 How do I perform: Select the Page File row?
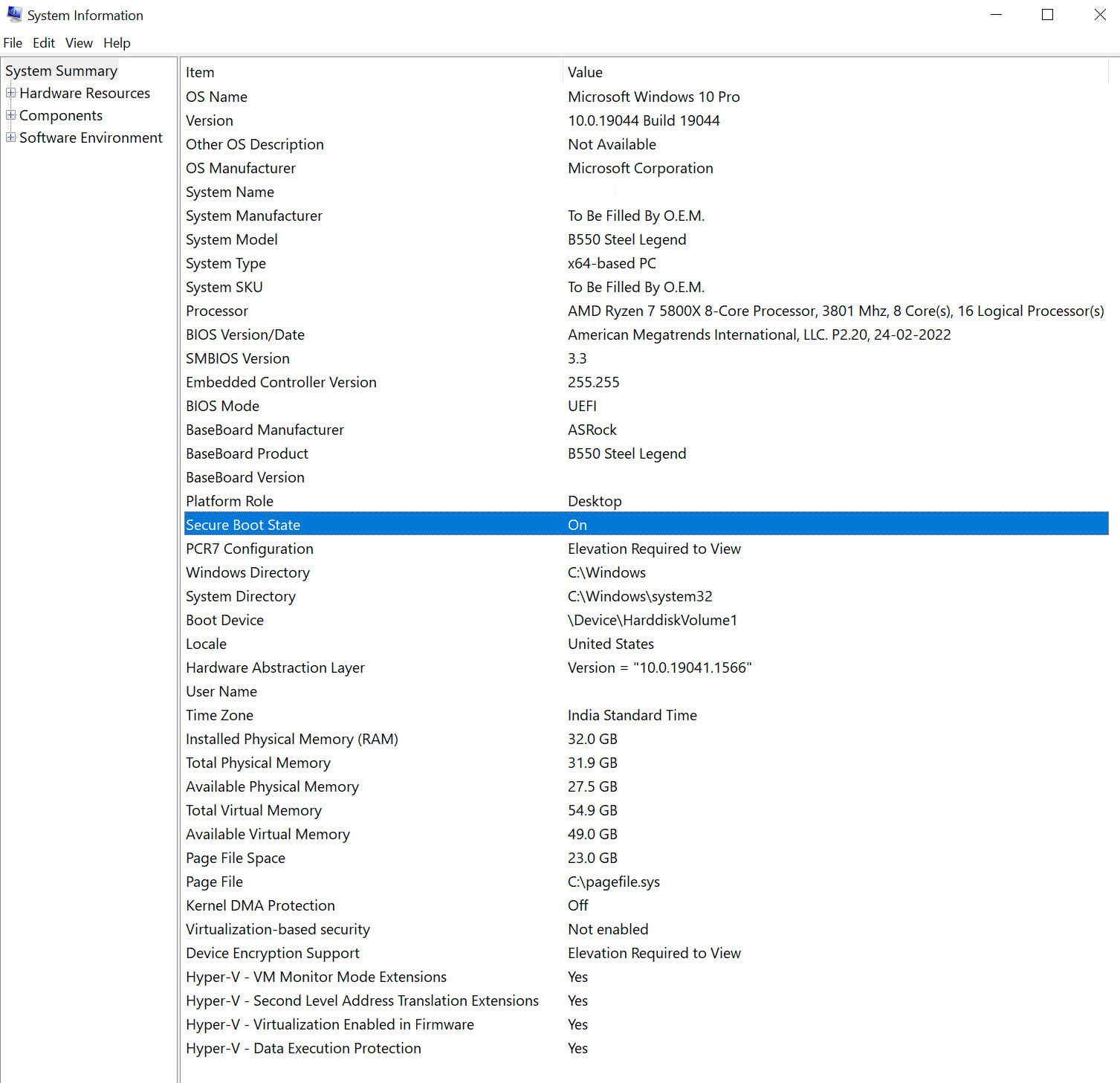pyautogui.click(x=646, y=882)
